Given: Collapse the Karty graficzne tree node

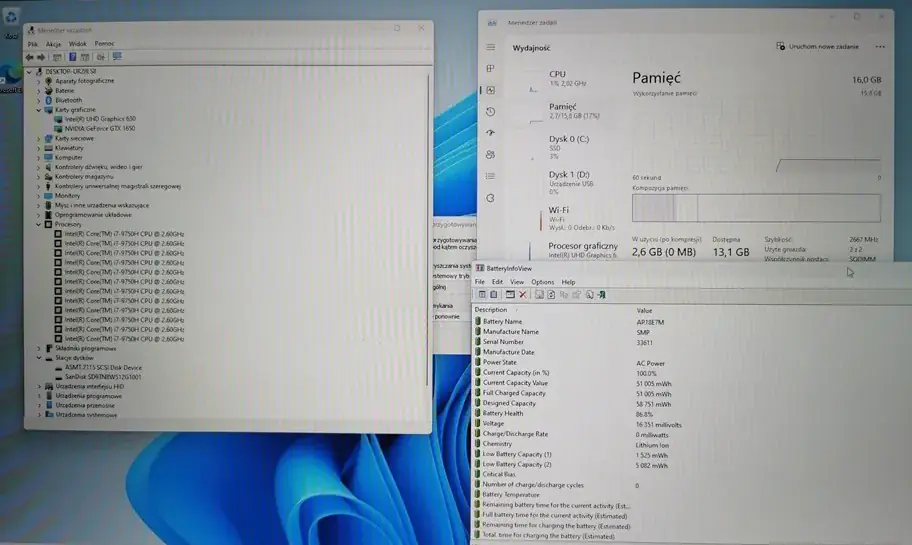Looking at the screenshot, I should 39,110.
